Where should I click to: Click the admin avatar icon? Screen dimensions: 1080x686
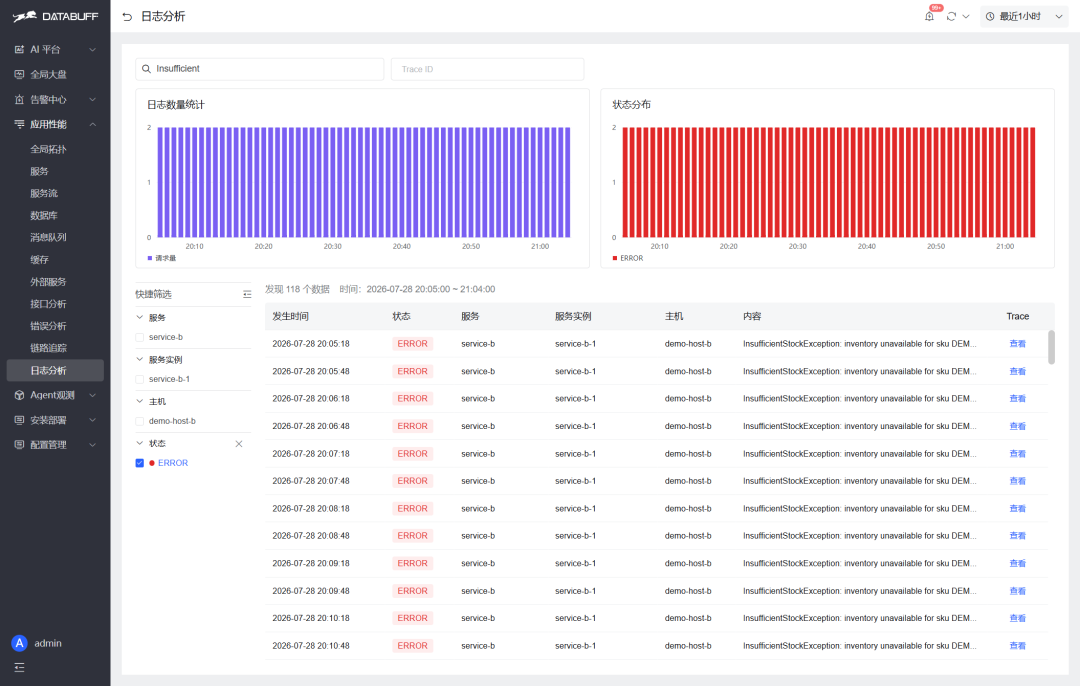click(x=19, y=643)
